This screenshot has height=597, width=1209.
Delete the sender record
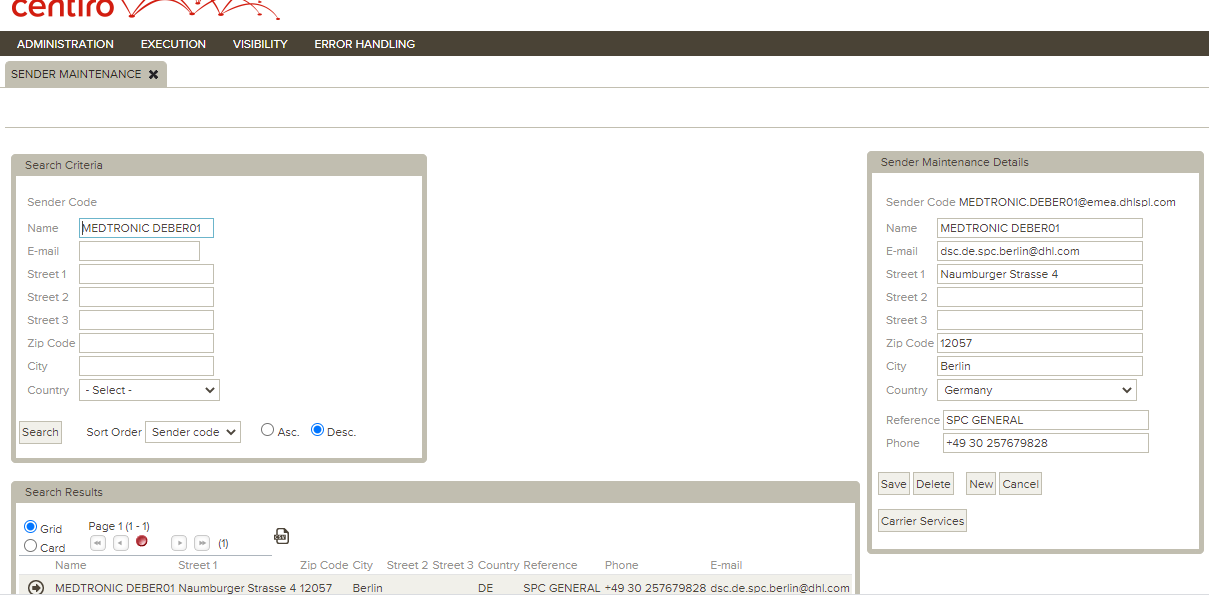(x=933, y=484)
